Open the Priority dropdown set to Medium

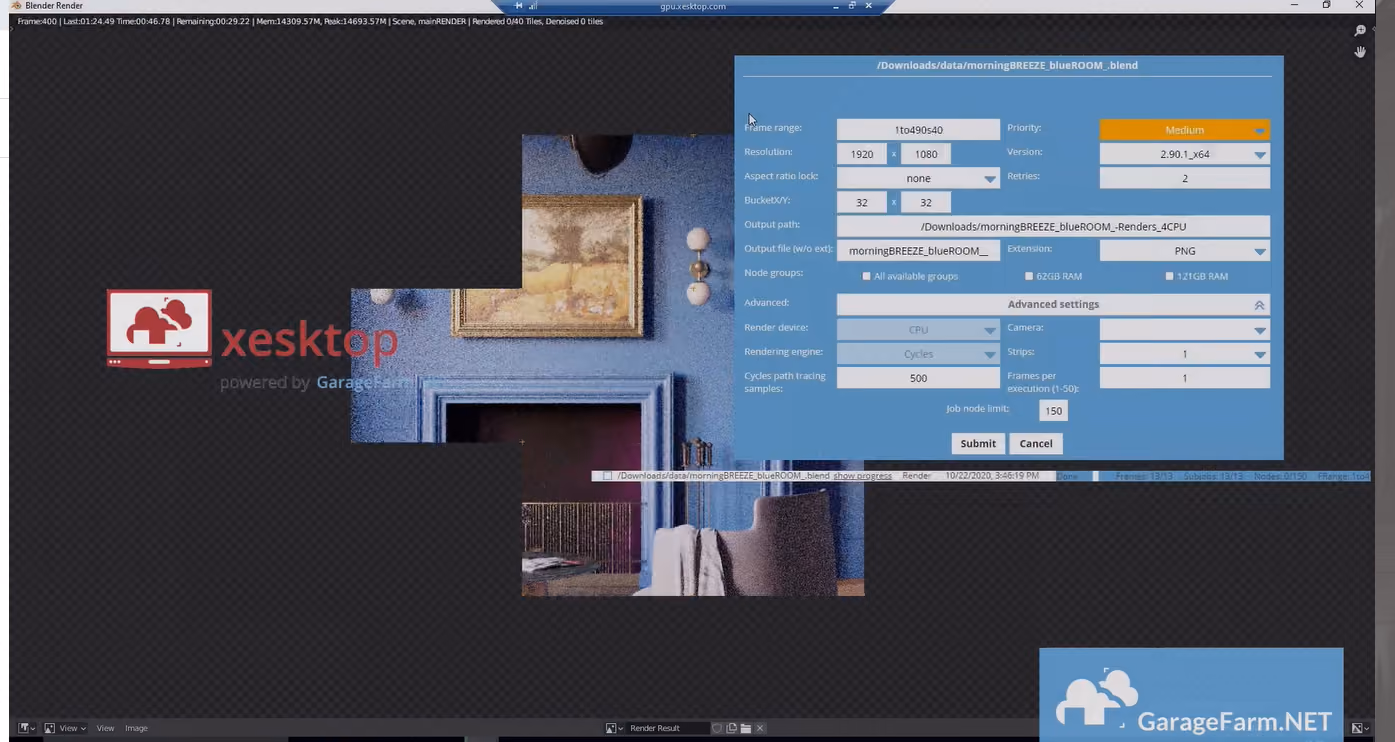(1184, 130)
